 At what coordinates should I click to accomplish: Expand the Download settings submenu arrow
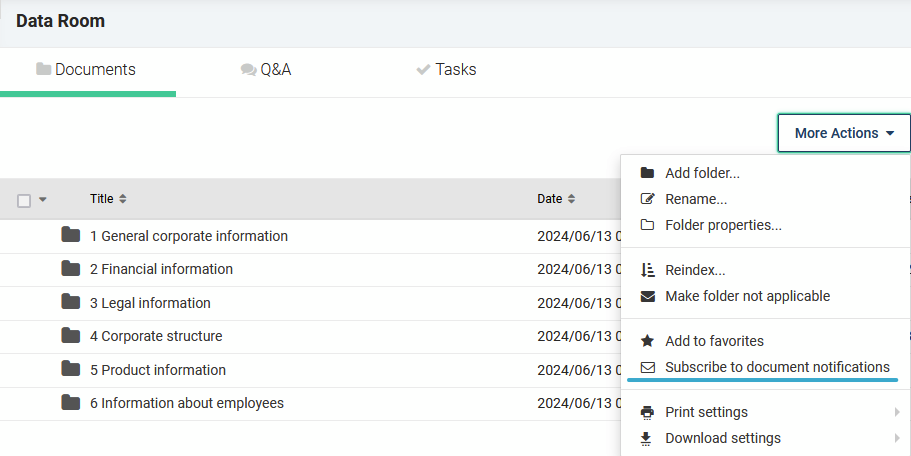coord(898,438)
